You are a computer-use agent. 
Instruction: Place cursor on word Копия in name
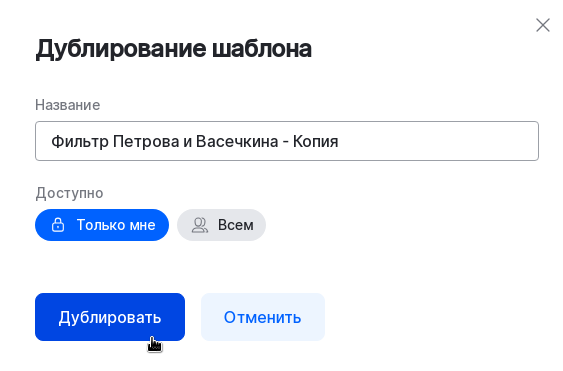[x=316, y=142]
